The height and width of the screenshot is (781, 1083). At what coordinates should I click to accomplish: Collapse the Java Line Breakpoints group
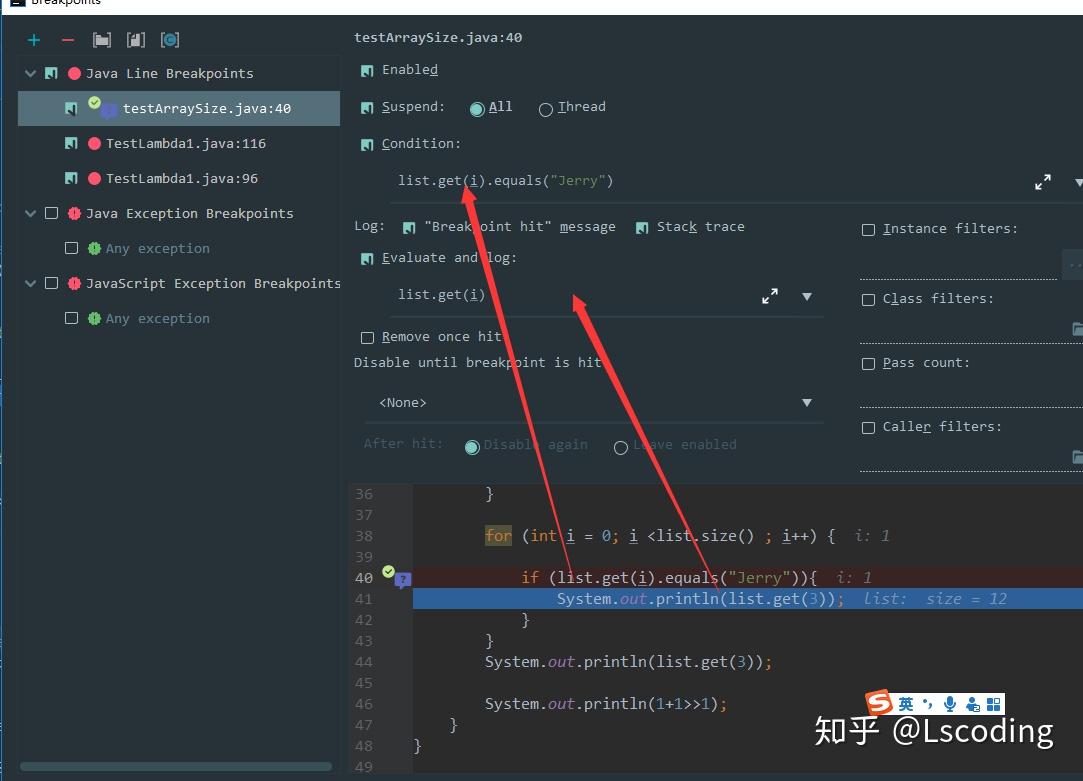point(30,73)
